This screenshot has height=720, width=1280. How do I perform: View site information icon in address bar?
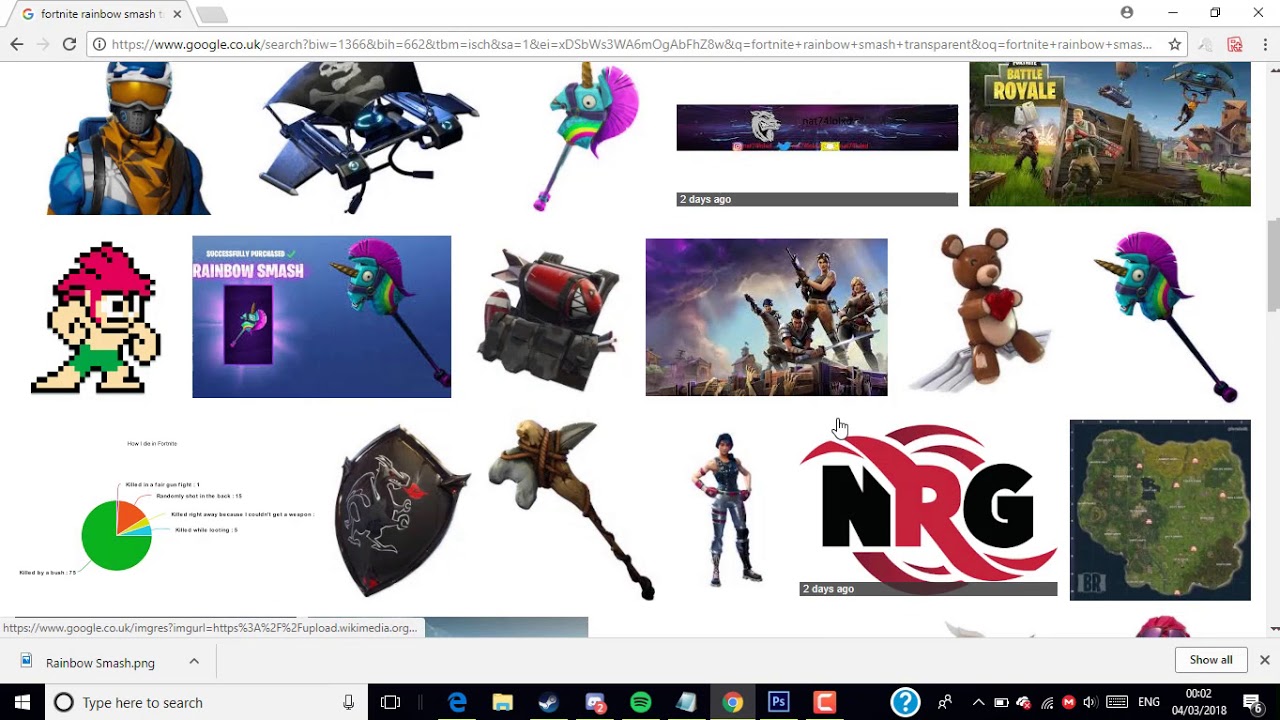(x=99, y=44)
